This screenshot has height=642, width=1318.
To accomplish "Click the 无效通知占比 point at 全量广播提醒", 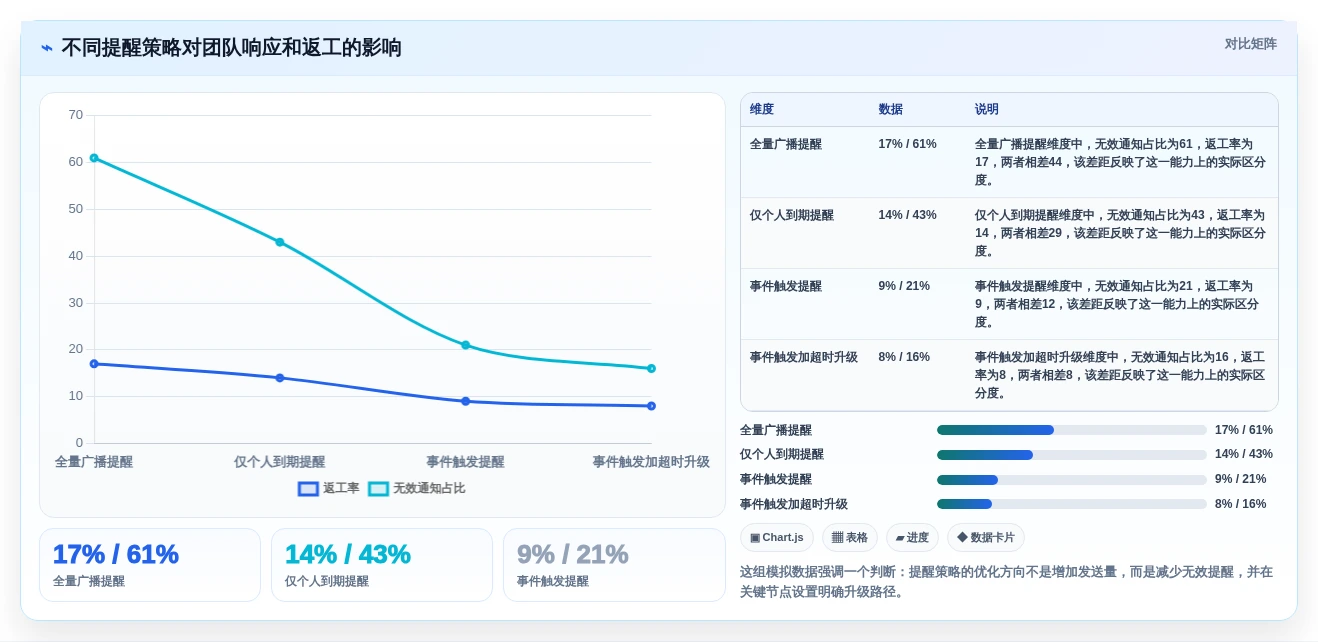I will (x=94, y=158).
